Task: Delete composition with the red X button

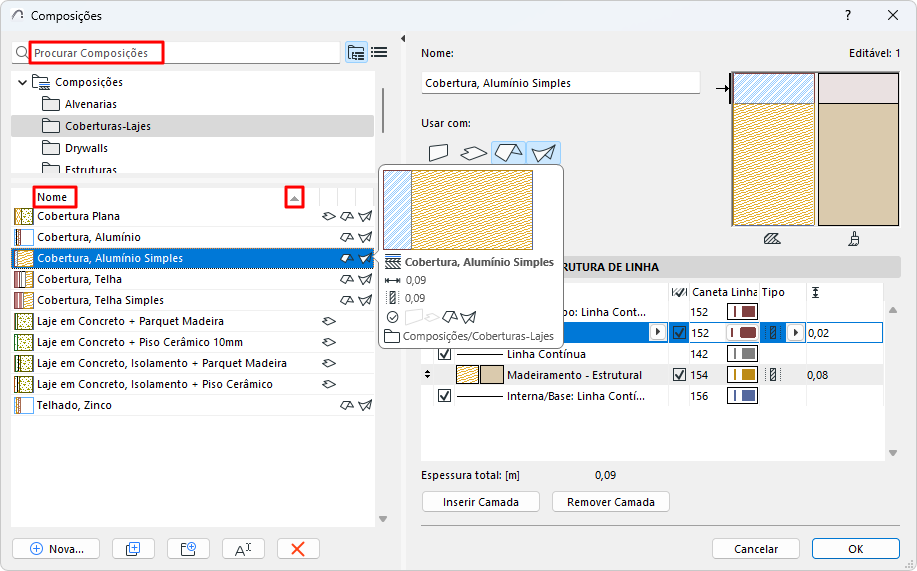Action: (298, 548)
